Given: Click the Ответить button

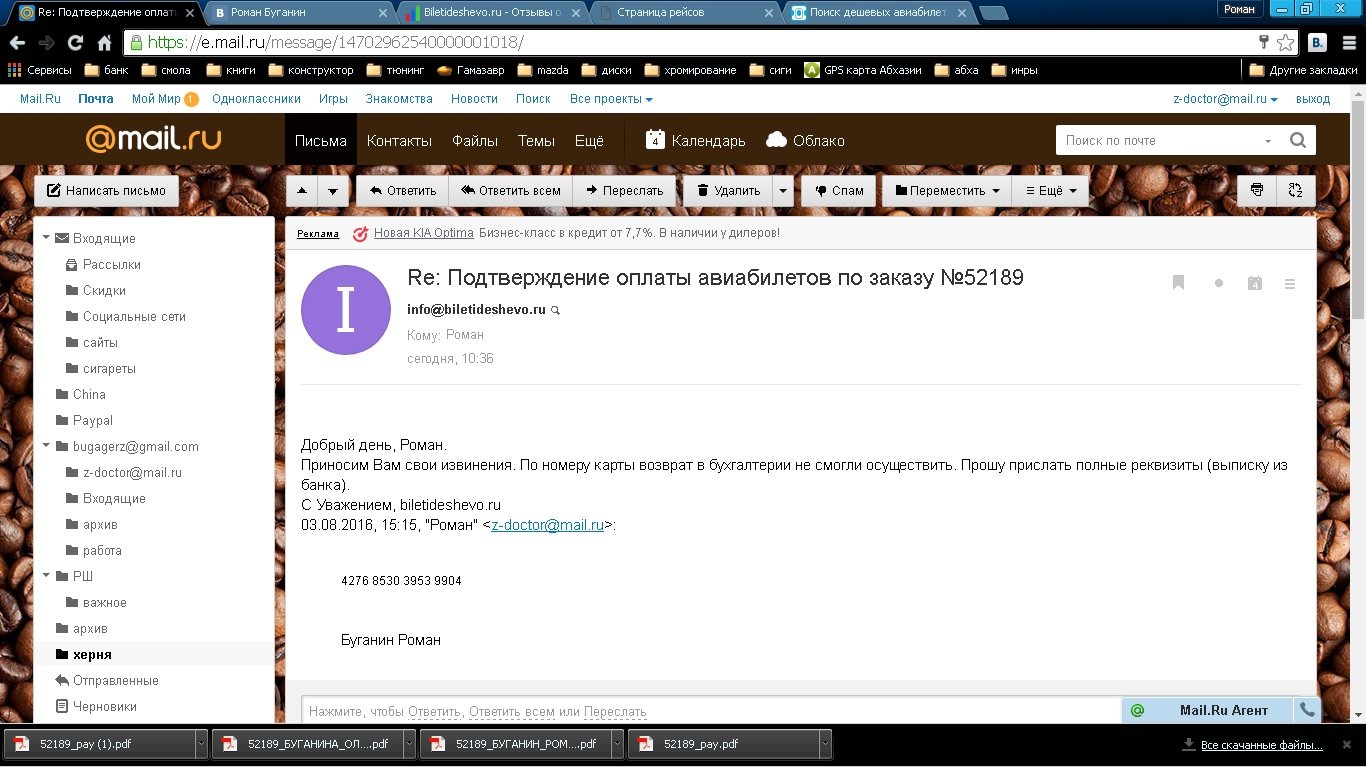Looking at the screenshot, I should (403, 190).
